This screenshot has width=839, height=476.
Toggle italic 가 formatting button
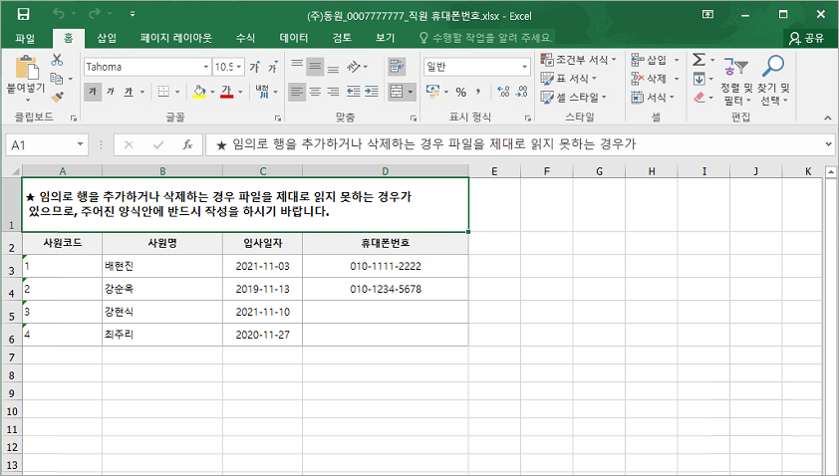click(110, 92)
